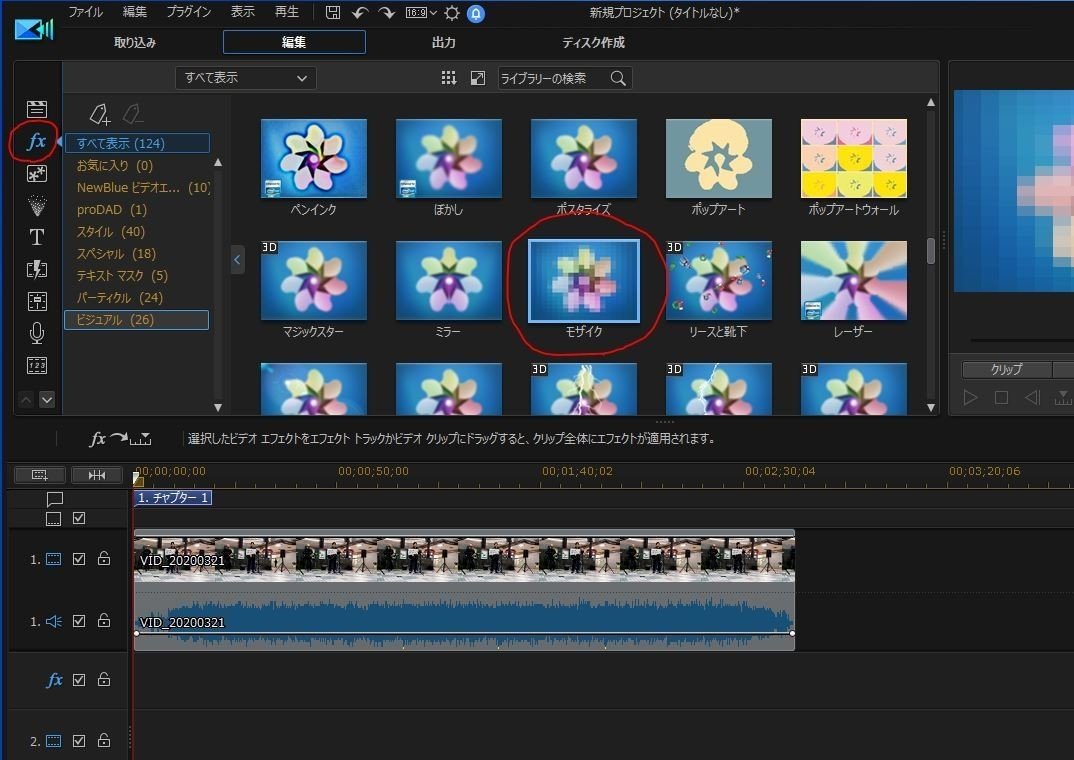Viewport: 1074px width, 760px height.
Task: Open the 16:9 aspect ratio dropdown
Action: pyautogui.click(x=421, y=13)
